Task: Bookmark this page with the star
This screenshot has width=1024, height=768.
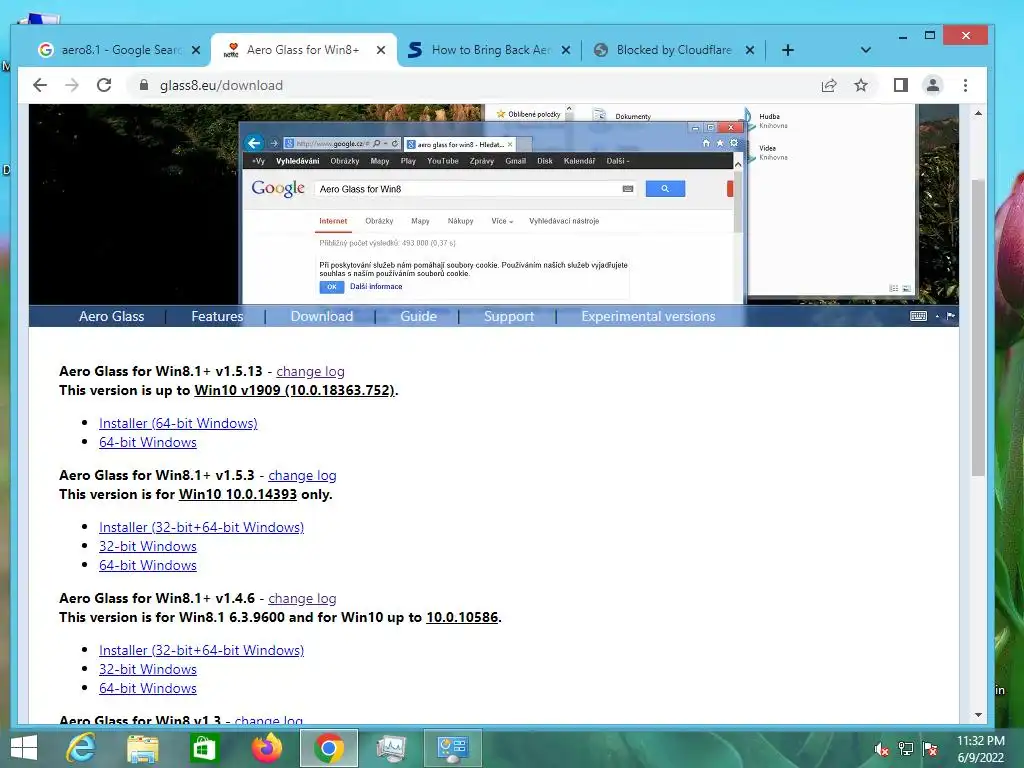Action: click(861, 86)
